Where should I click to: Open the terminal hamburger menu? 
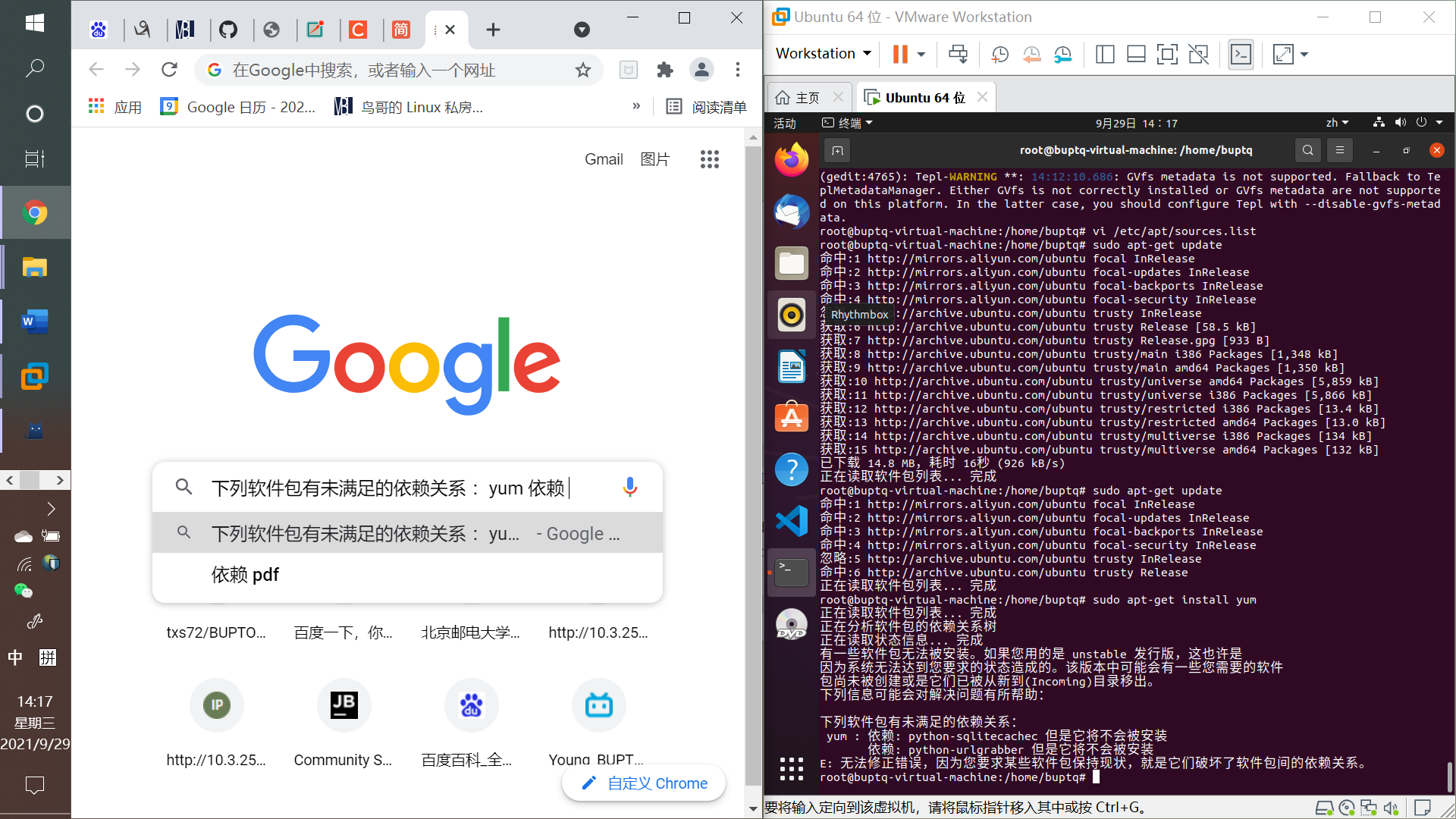[1340, 150]
